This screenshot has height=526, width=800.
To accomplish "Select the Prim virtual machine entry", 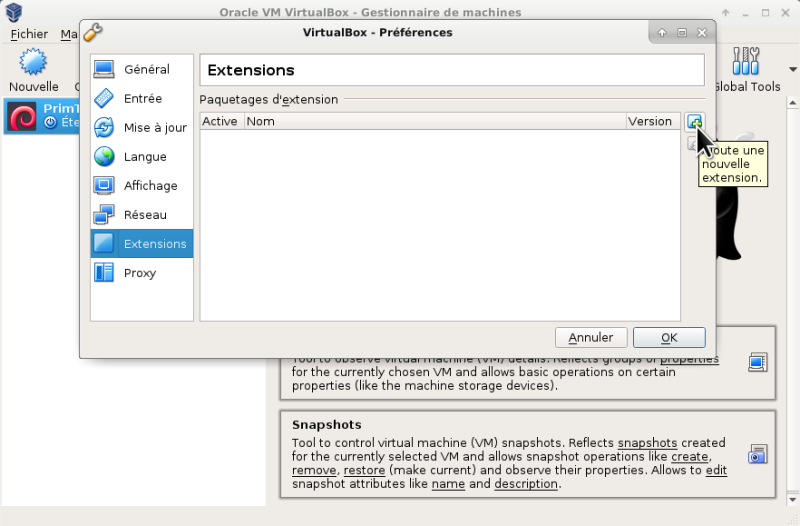I will coord(42,116).
